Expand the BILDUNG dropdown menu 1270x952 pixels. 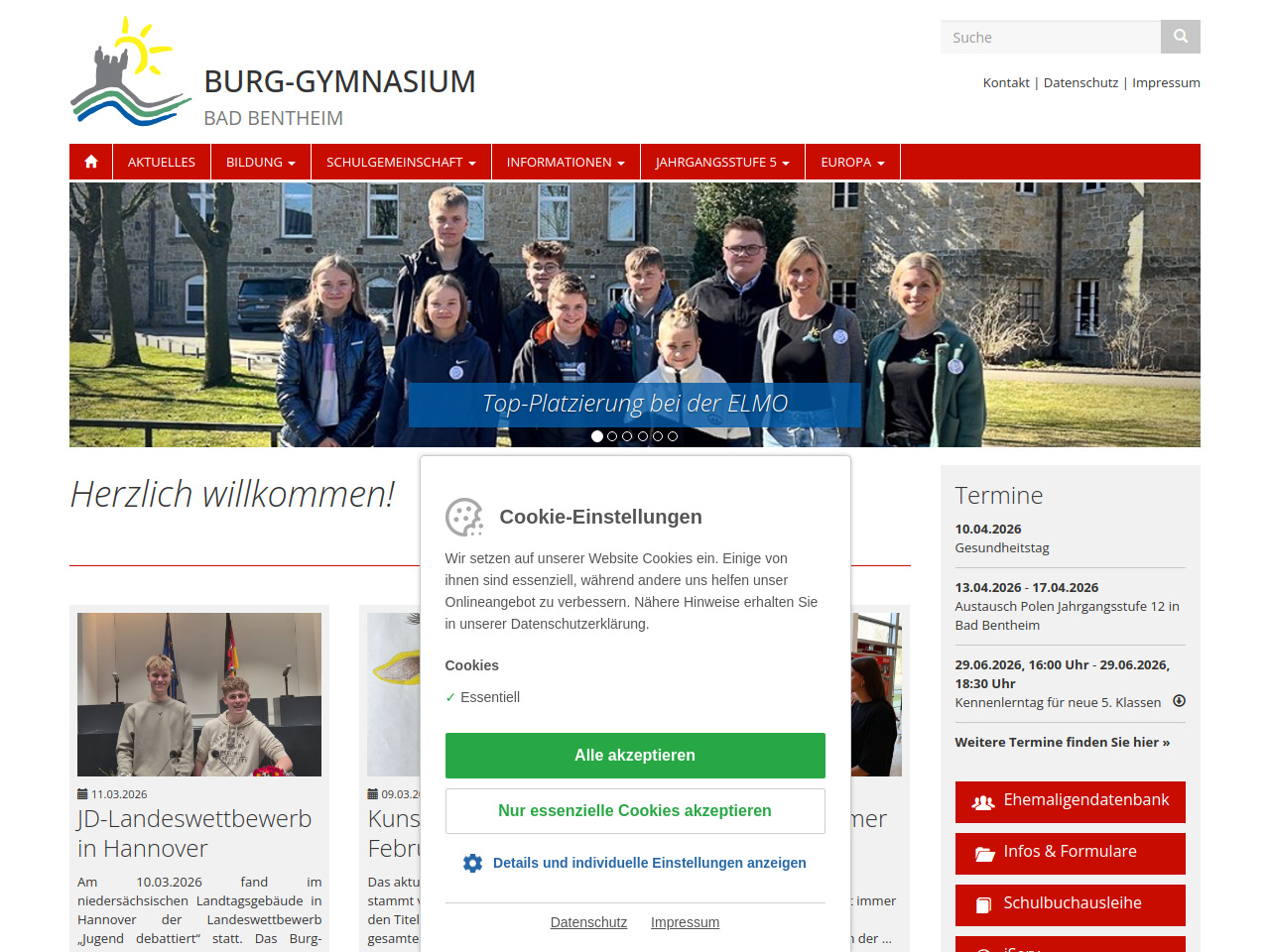260,162
